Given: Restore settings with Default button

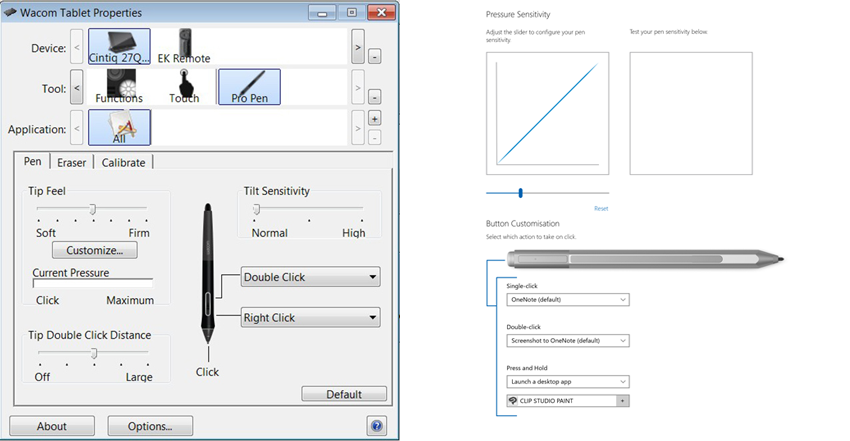Looking at the screenshot, I should point(344,394).
